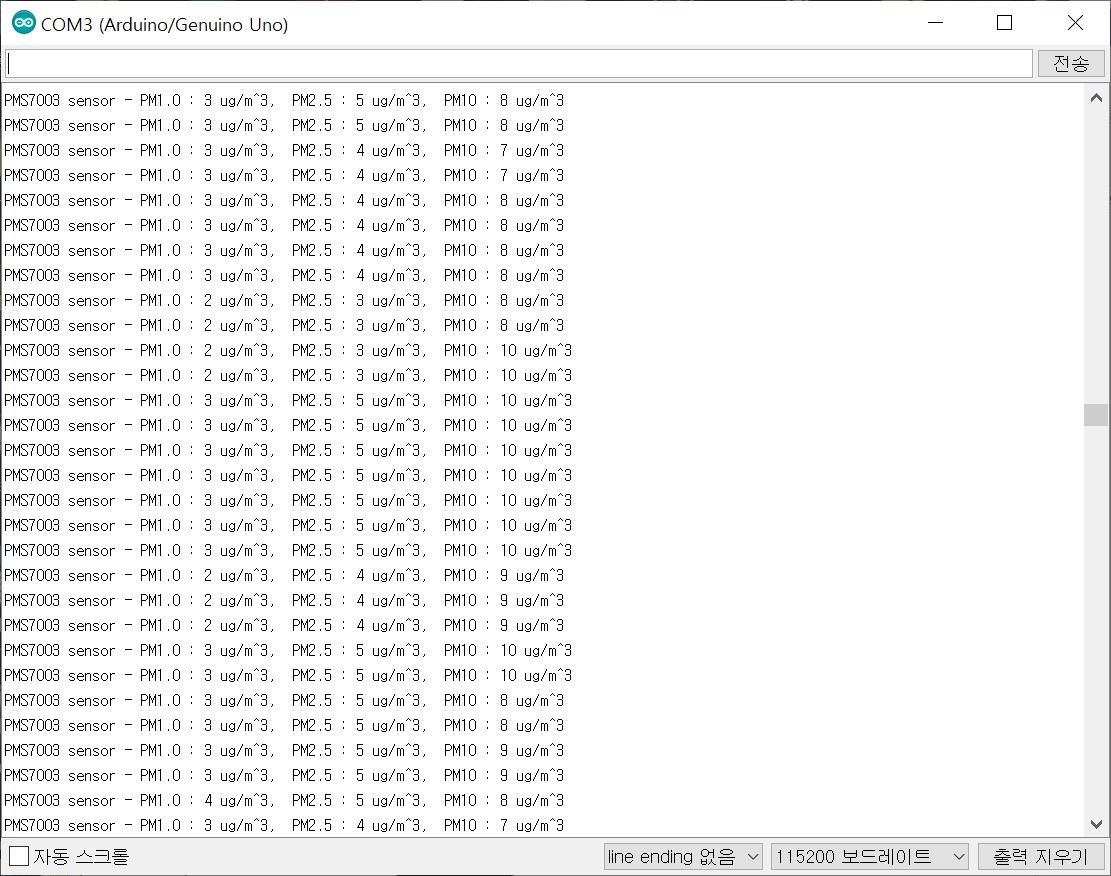Screen dimensions: 1111x876
Task: Click the Arduino logo in title bar
Action: tap(23, 23)
